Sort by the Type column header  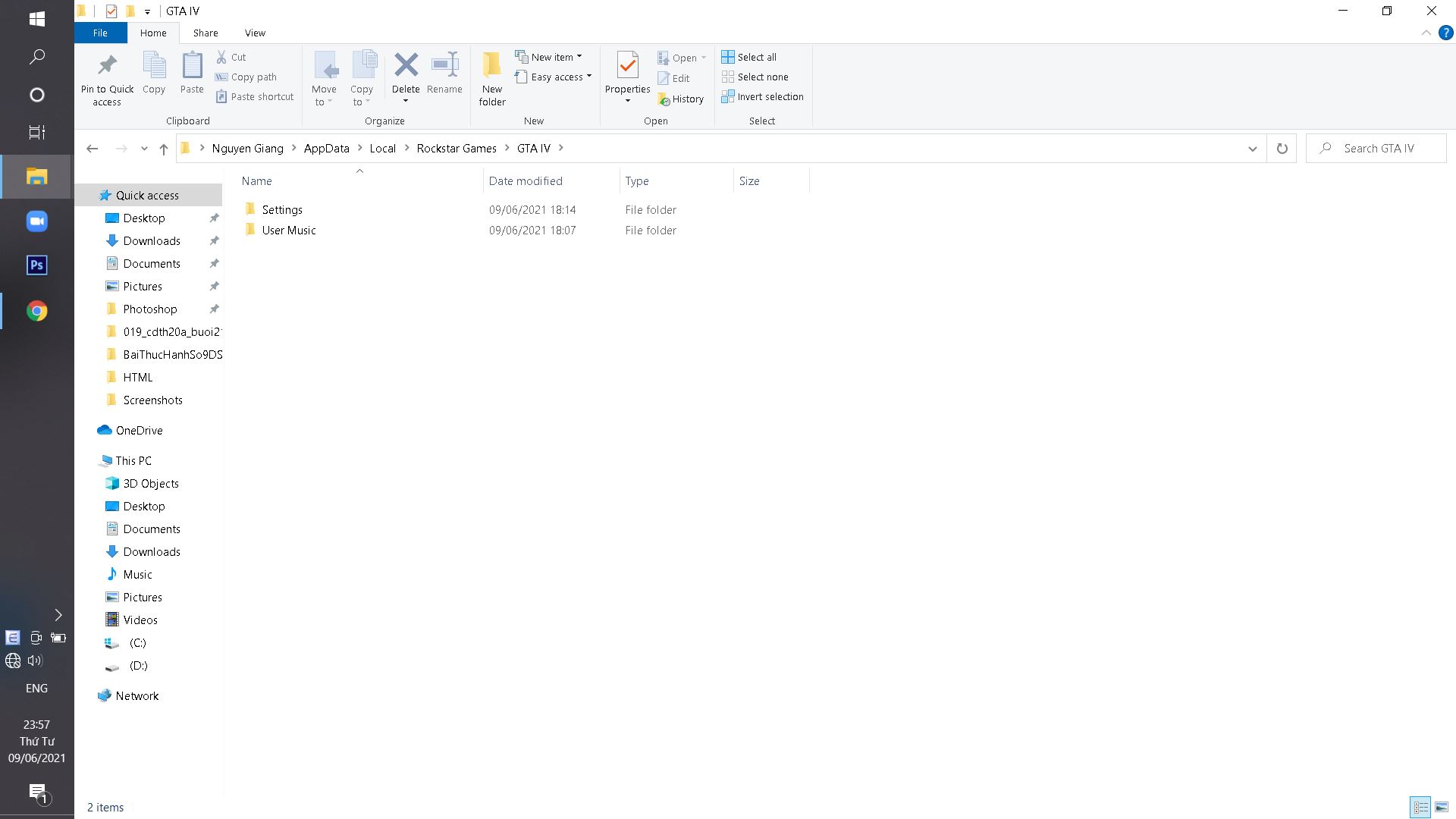[676, 180]
